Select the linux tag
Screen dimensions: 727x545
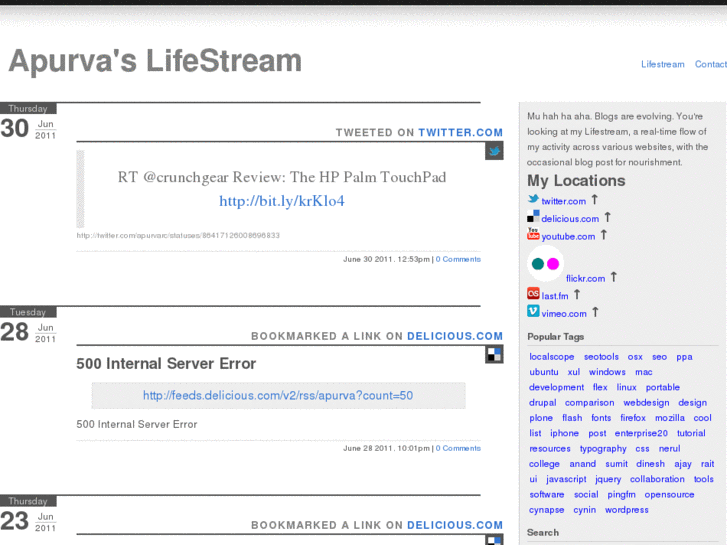(x=627, y=388)
